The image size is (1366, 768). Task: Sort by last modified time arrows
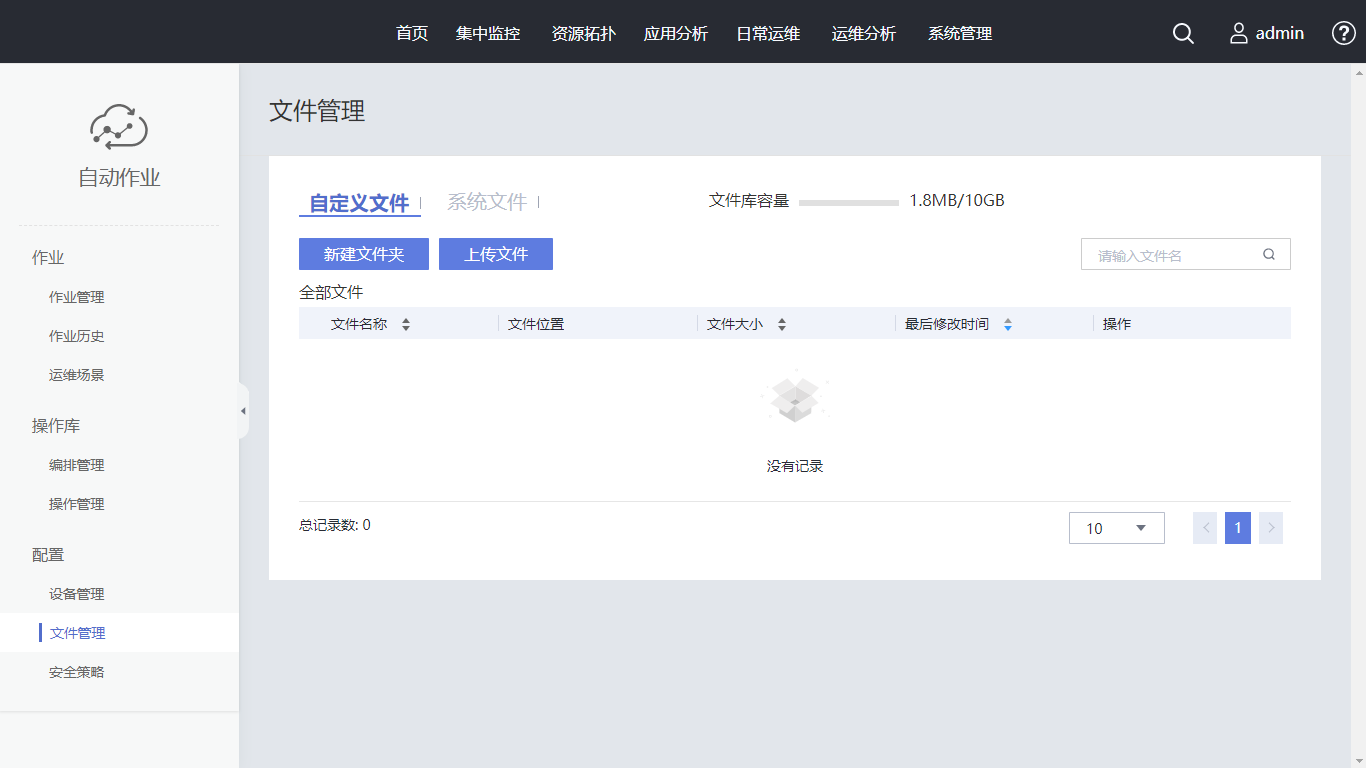[x=1008, y=324]
